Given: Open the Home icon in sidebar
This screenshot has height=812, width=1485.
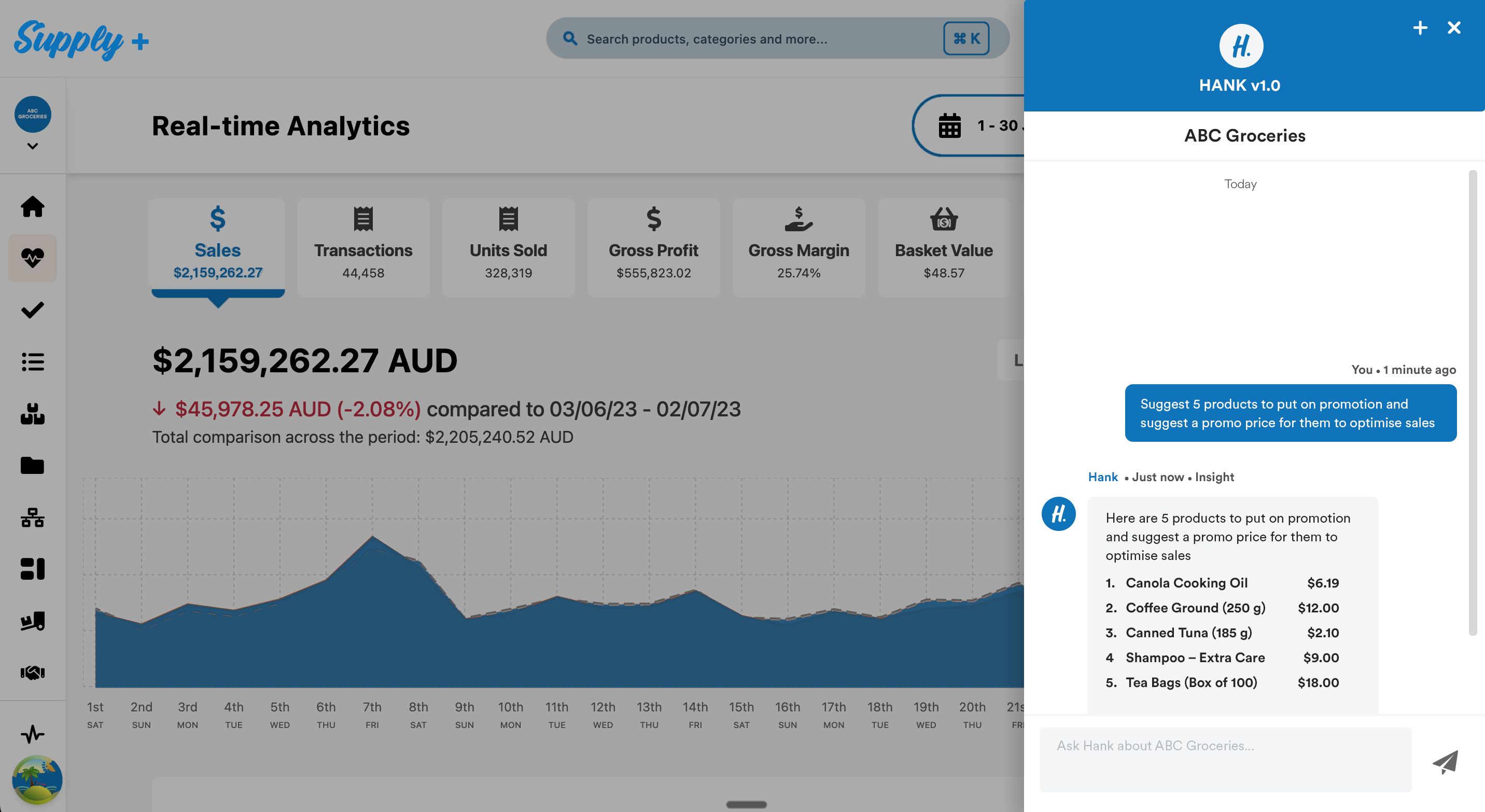Looking at the screenshot, I should pyautogui.click(x=32, y=207).
